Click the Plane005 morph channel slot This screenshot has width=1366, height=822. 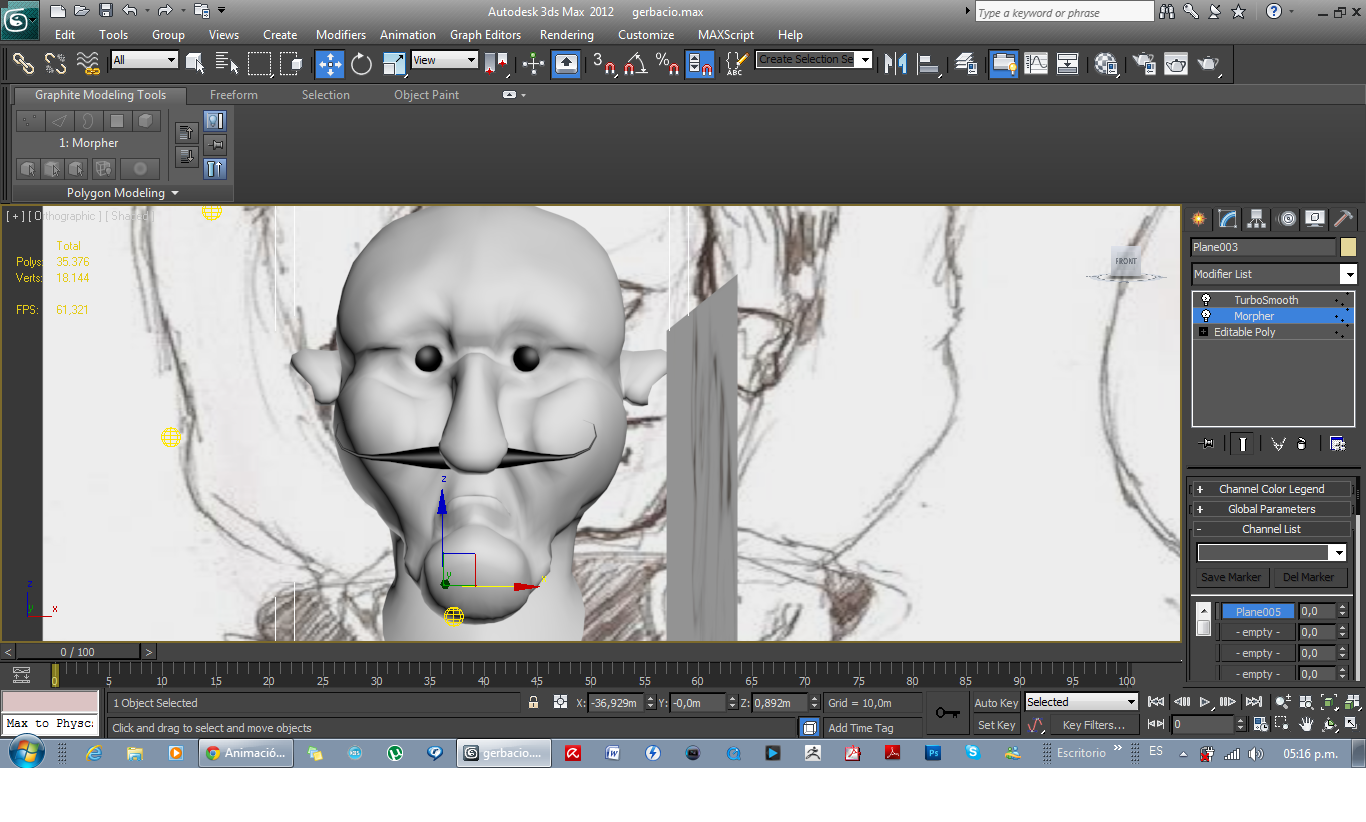tap(1257, 612)
